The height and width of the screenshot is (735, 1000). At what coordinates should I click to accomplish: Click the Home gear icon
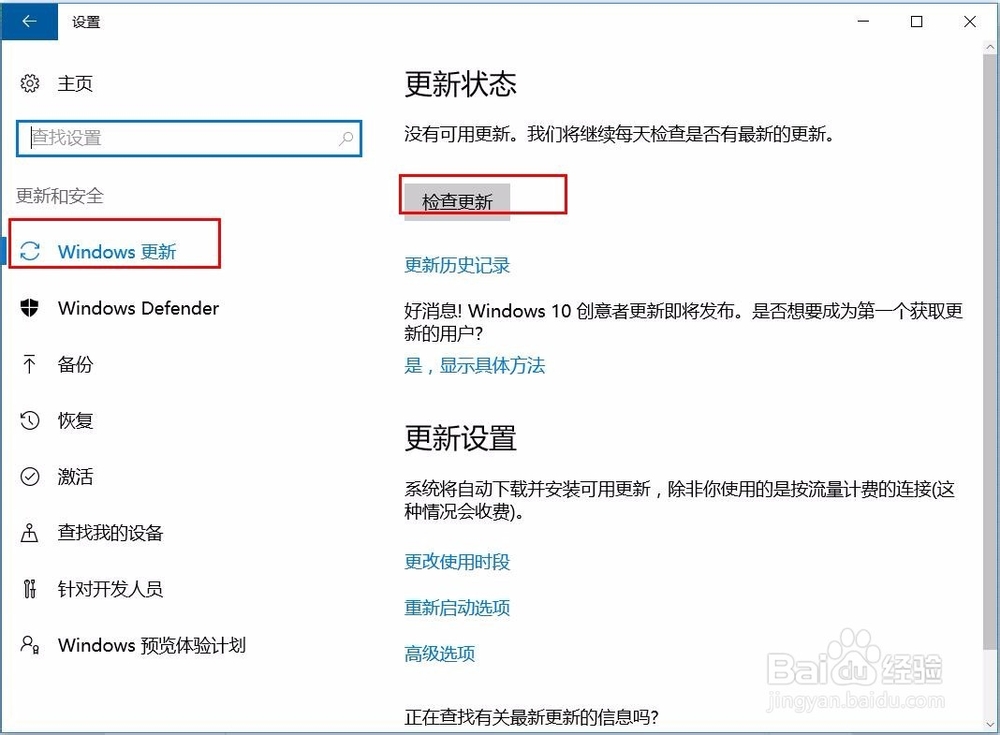[x=30, y=83]
